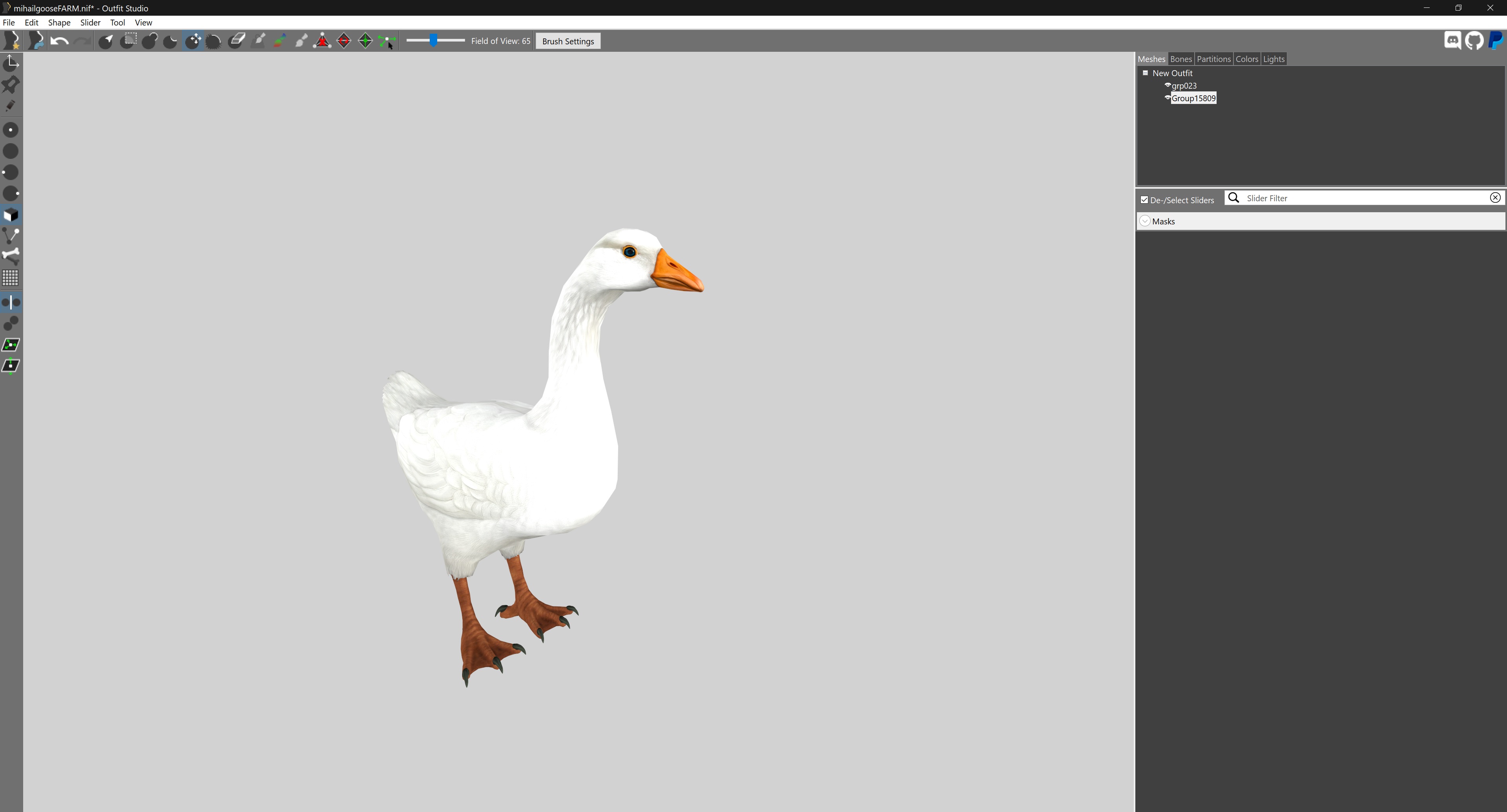Select the Select tool with cursor arrow
Screen dimensions: 1507x812
(106, 41)
